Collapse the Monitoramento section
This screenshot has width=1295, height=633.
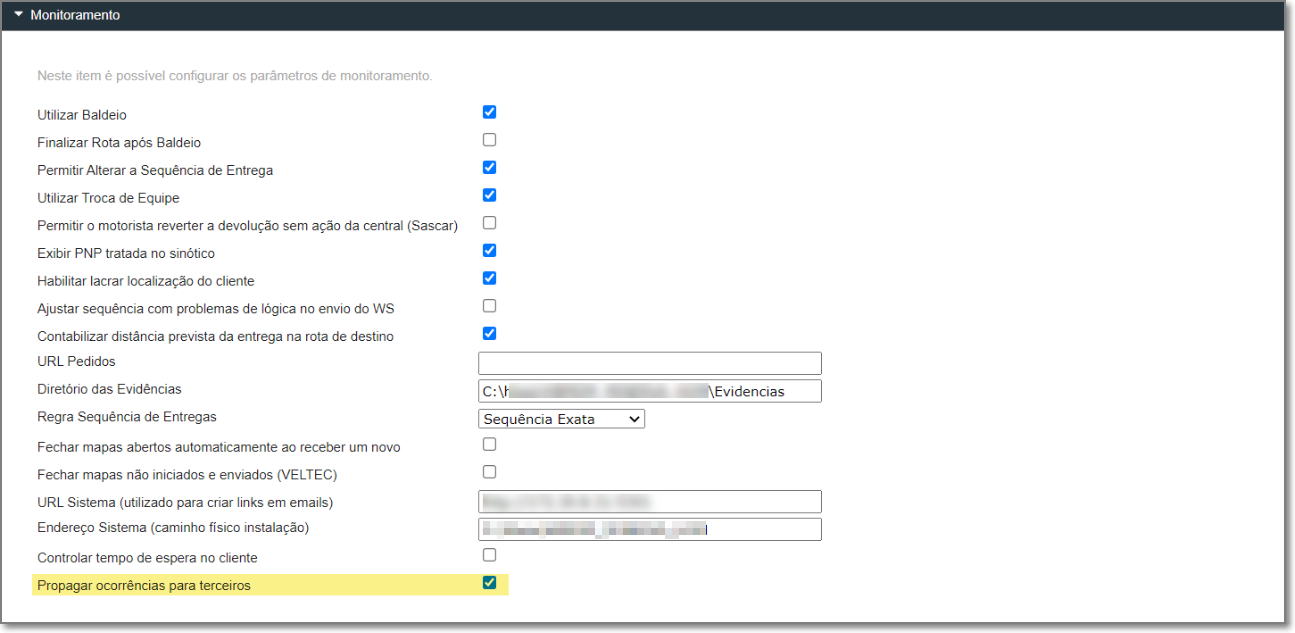click(18, 15)
